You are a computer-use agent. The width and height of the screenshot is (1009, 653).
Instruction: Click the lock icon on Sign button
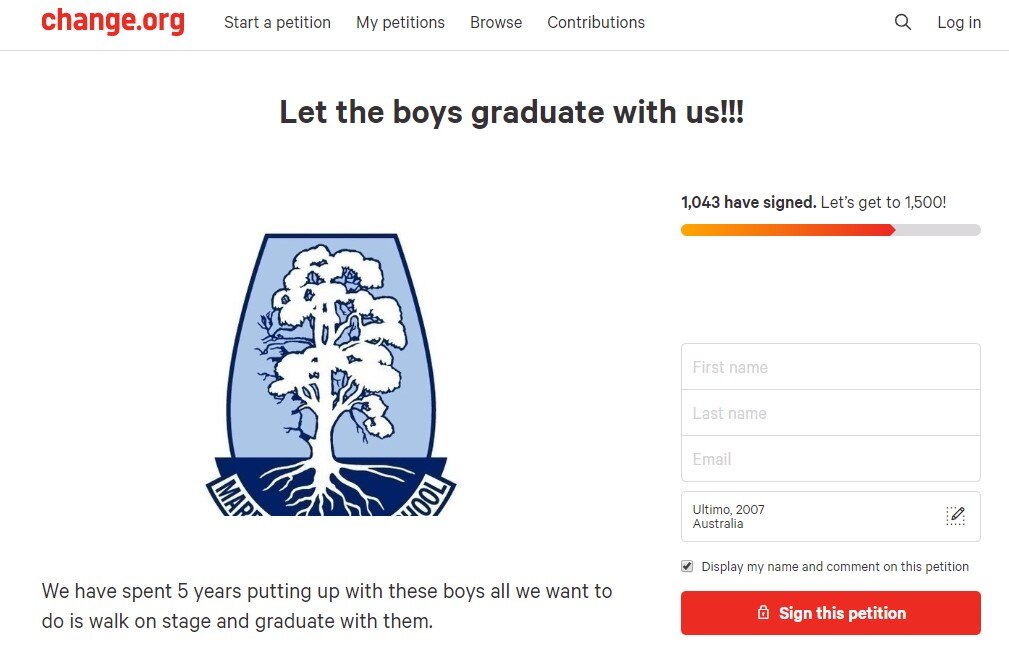pyautogui.click(x=763, y=613)
